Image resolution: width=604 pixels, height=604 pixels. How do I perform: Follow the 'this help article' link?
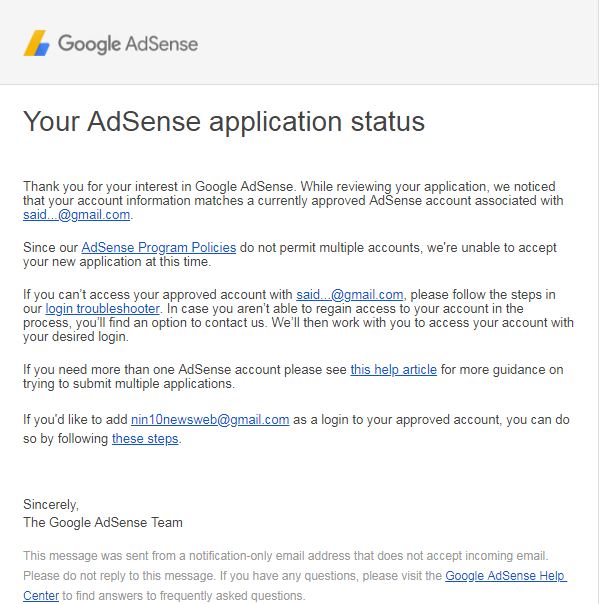click(393, 369)
